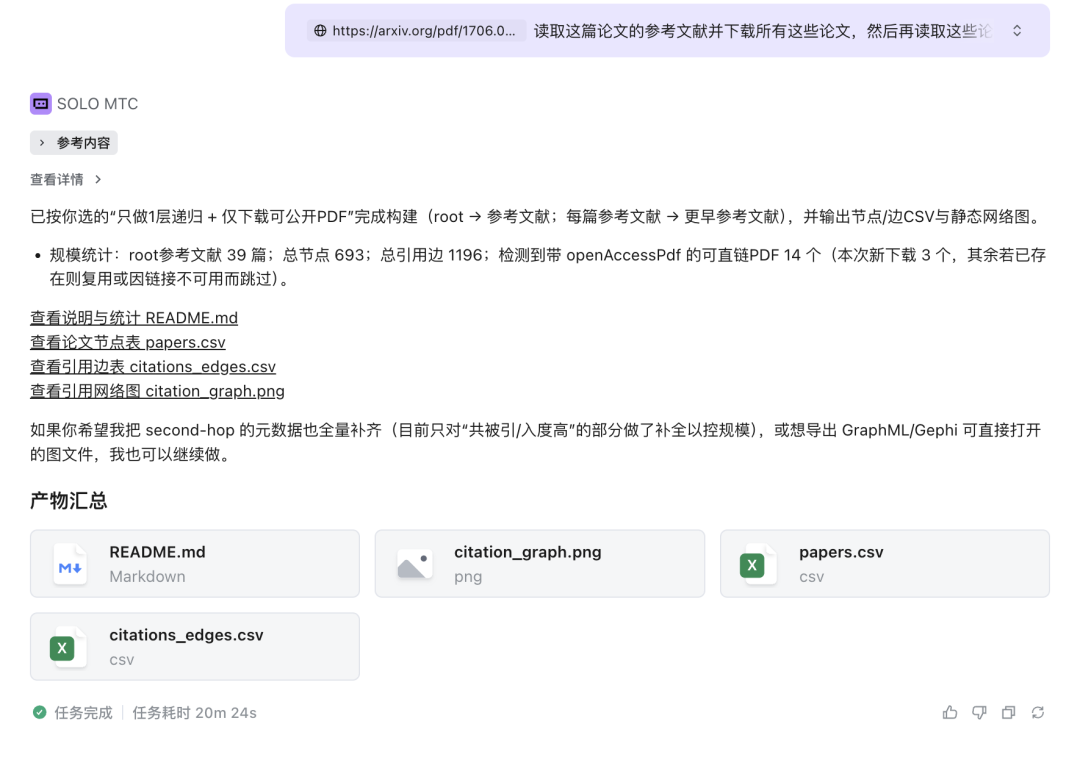The height and width of the screenshot is (760, 1080).
Task: Expand the 参考内容 section
Action: pos(74,143)
